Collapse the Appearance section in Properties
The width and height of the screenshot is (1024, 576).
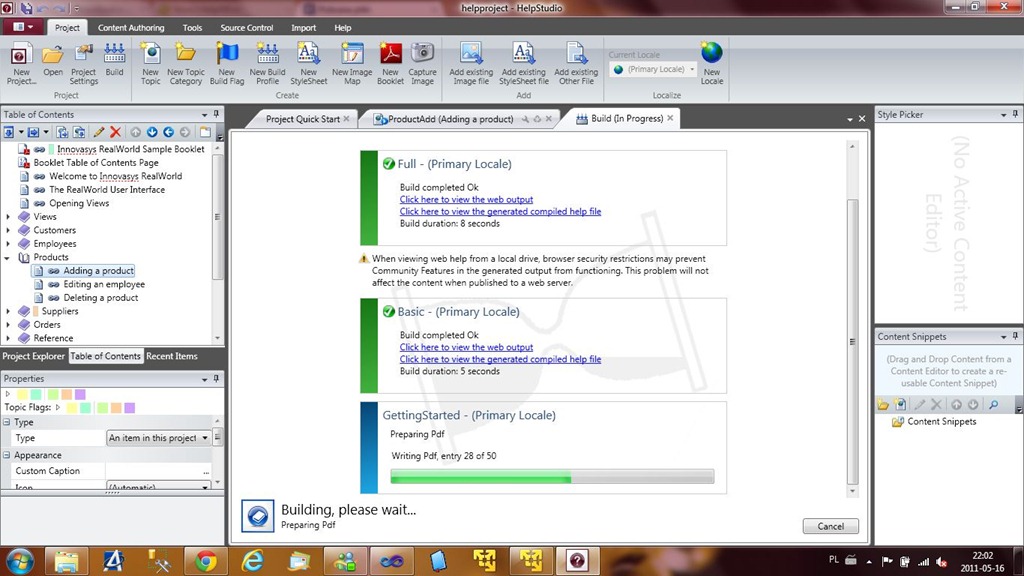[7, 456]
